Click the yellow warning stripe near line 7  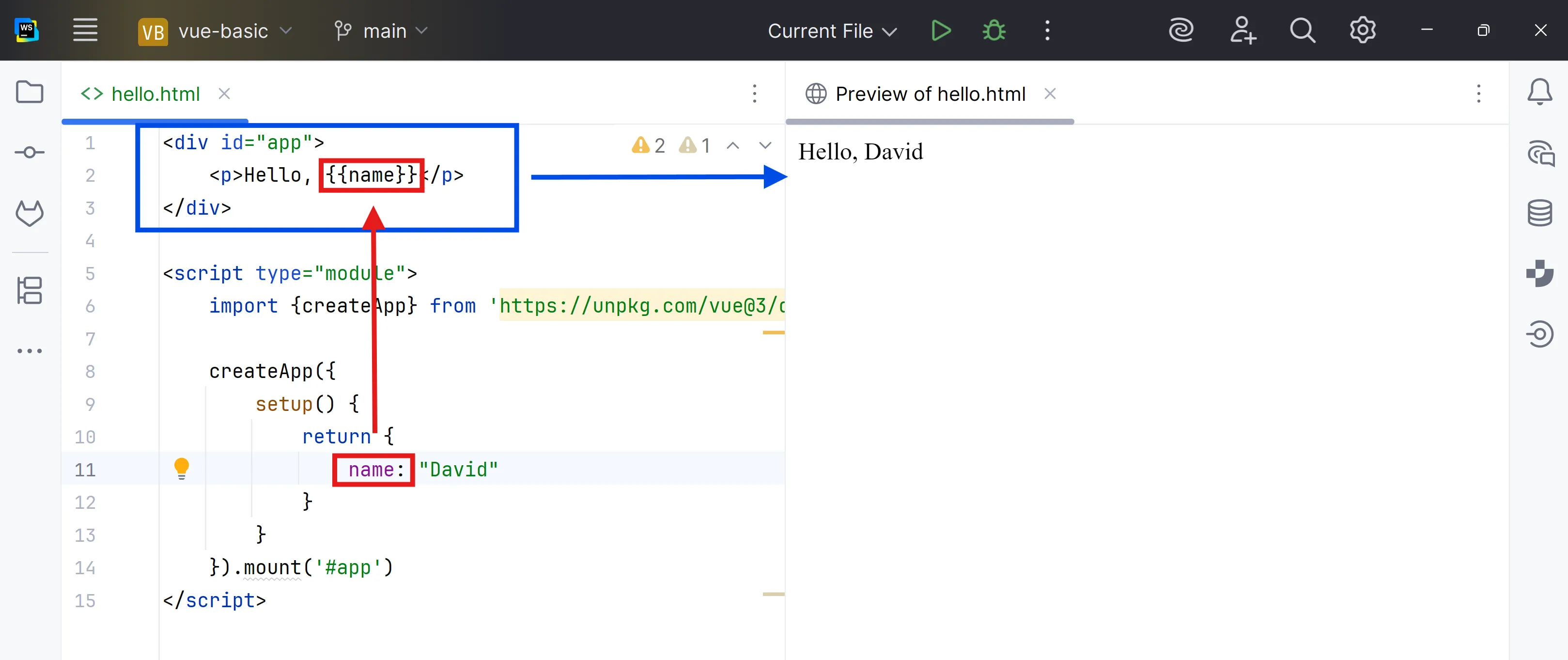773,332
